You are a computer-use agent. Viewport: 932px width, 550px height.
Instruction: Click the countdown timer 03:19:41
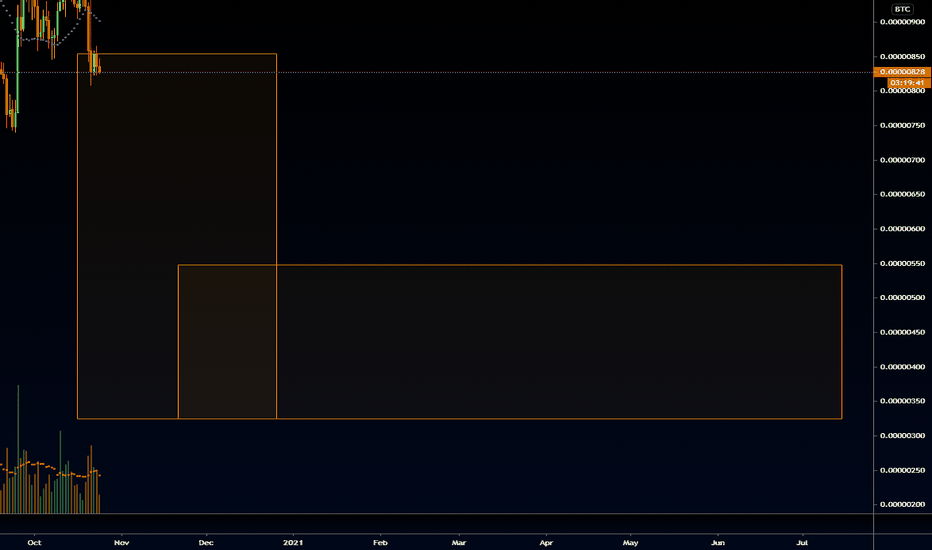coord(908,83)
